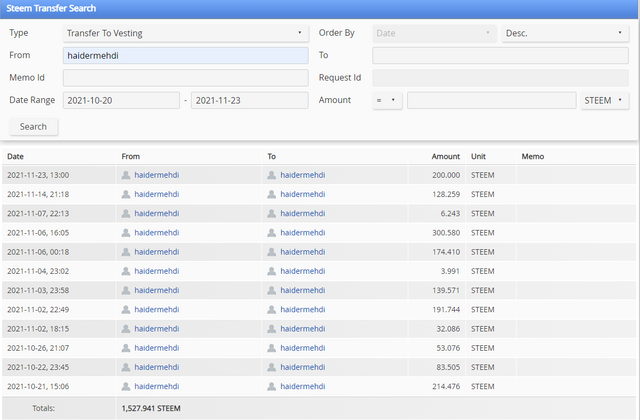640x420 pixels.
Task: Click the To user icon in 2021-11-02, 18:15 row
Action: click(271, 329)
